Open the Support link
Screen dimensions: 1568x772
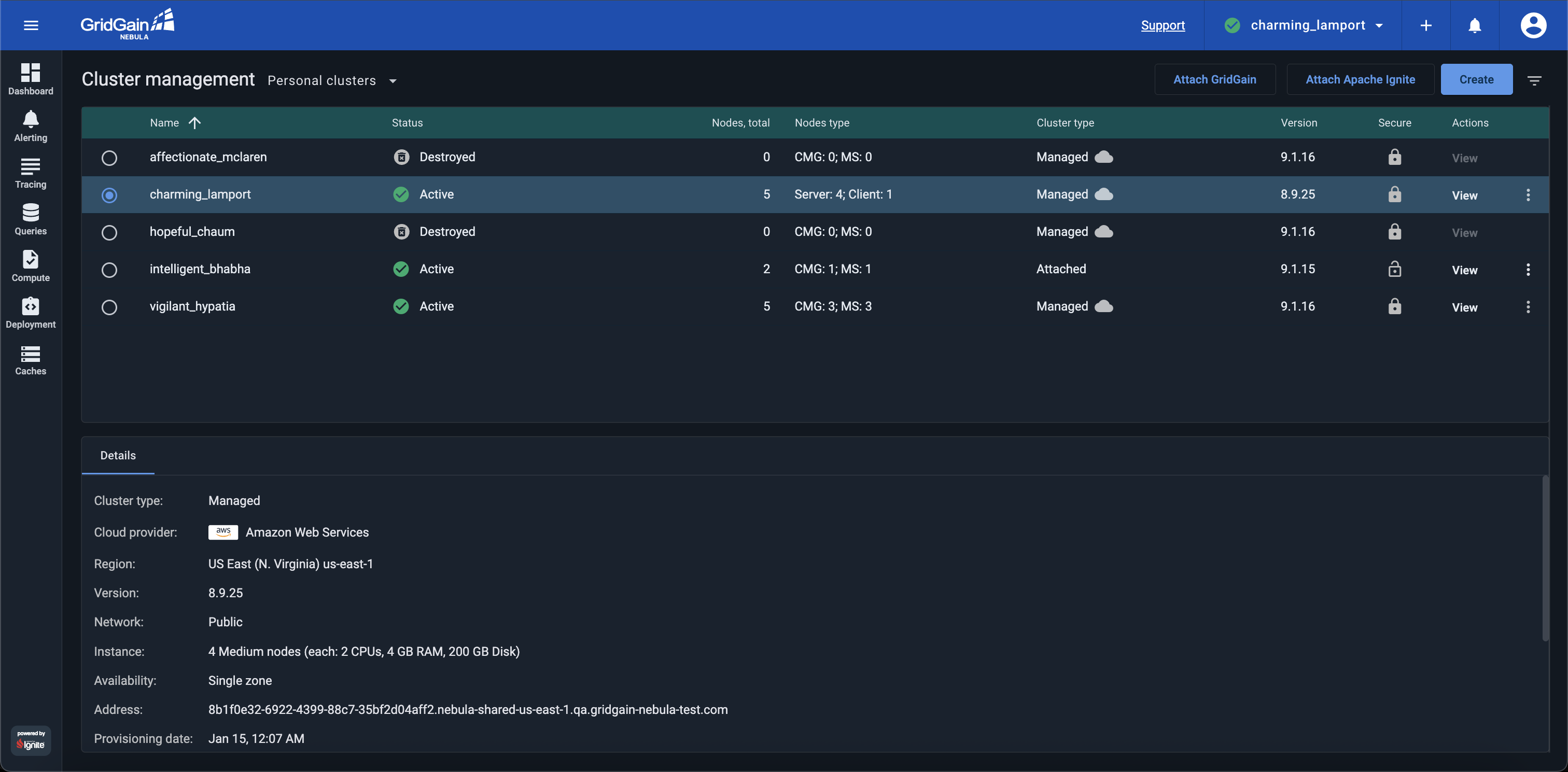tap(1163, 25)
